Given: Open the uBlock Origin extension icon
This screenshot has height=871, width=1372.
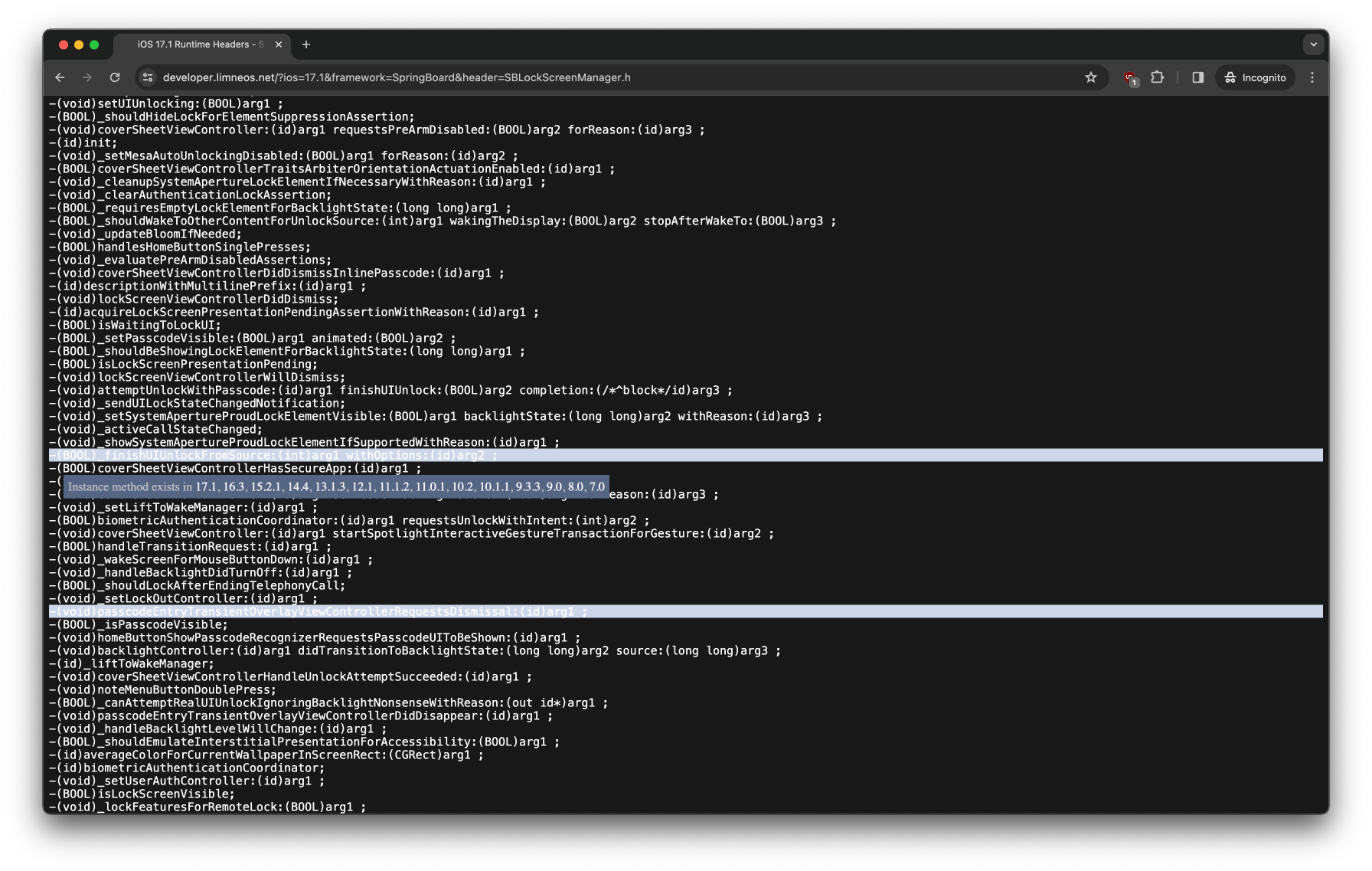Looking at the screenshot, I should click(x=1130, y=77).
